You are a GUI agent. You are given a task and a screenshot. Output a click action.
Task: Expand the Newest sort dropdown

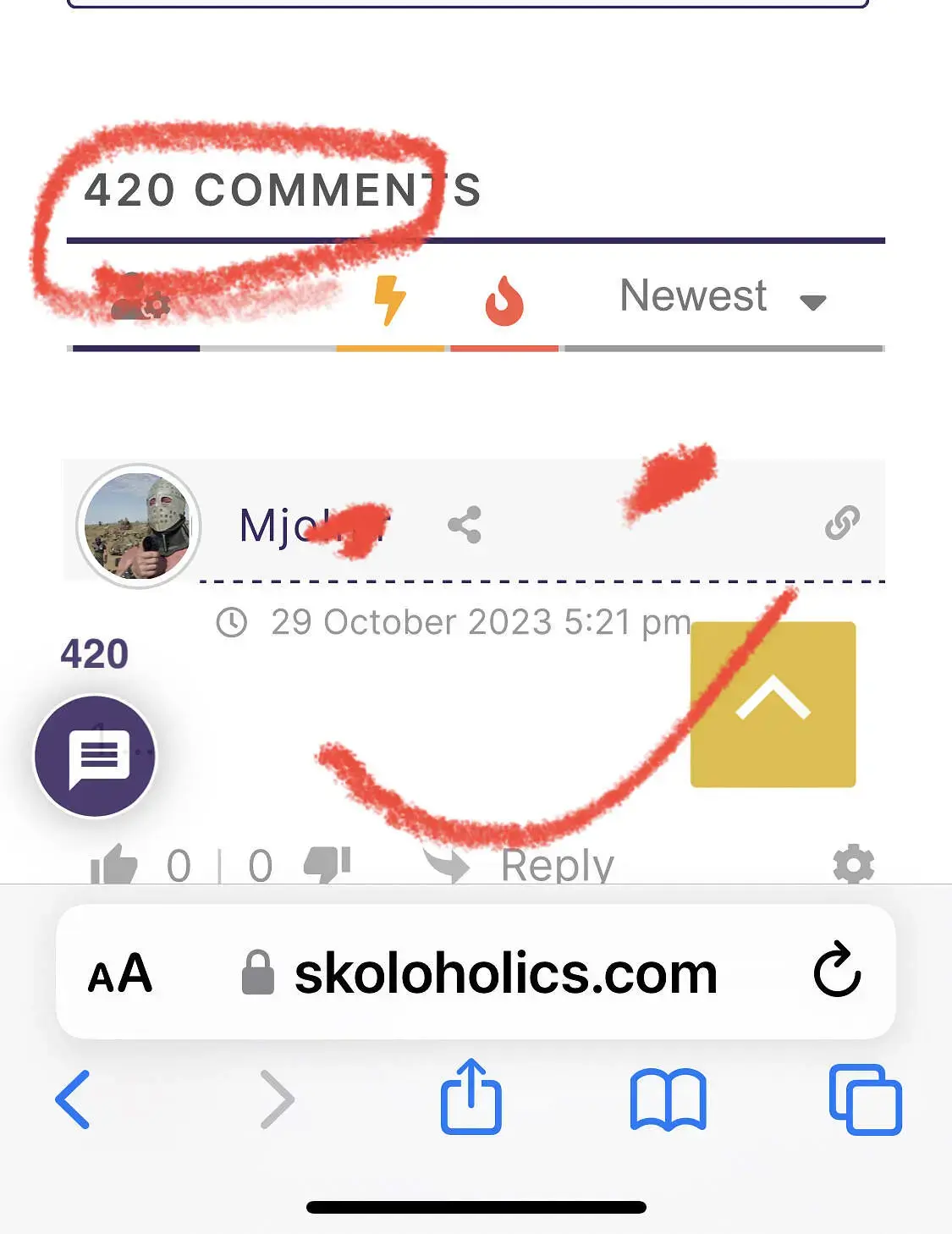tap(724, 296)
